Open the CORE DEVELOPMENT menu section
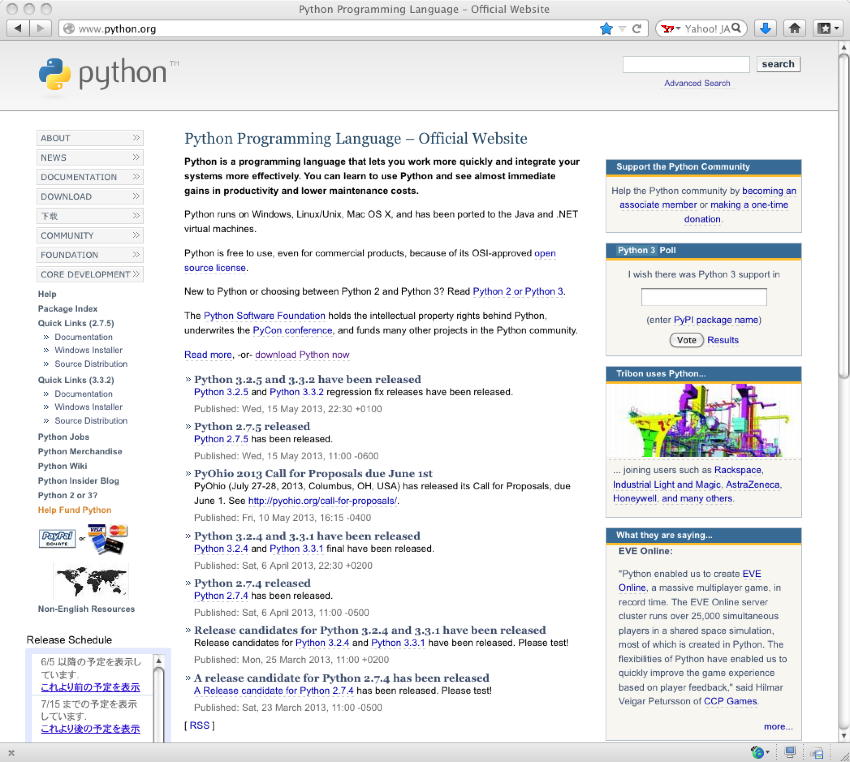 coord(90,274)
